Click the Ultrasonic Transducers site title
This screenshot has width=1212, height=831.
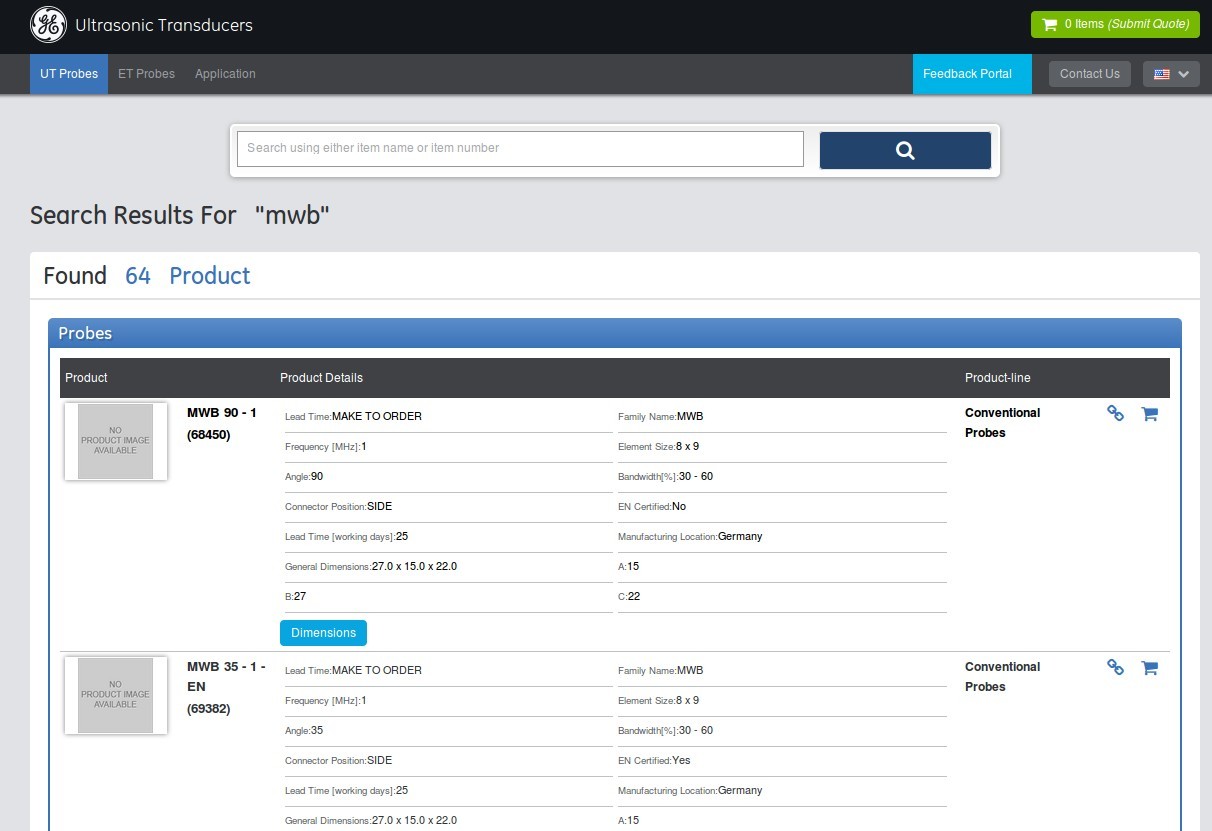click(x=164, y=25)
